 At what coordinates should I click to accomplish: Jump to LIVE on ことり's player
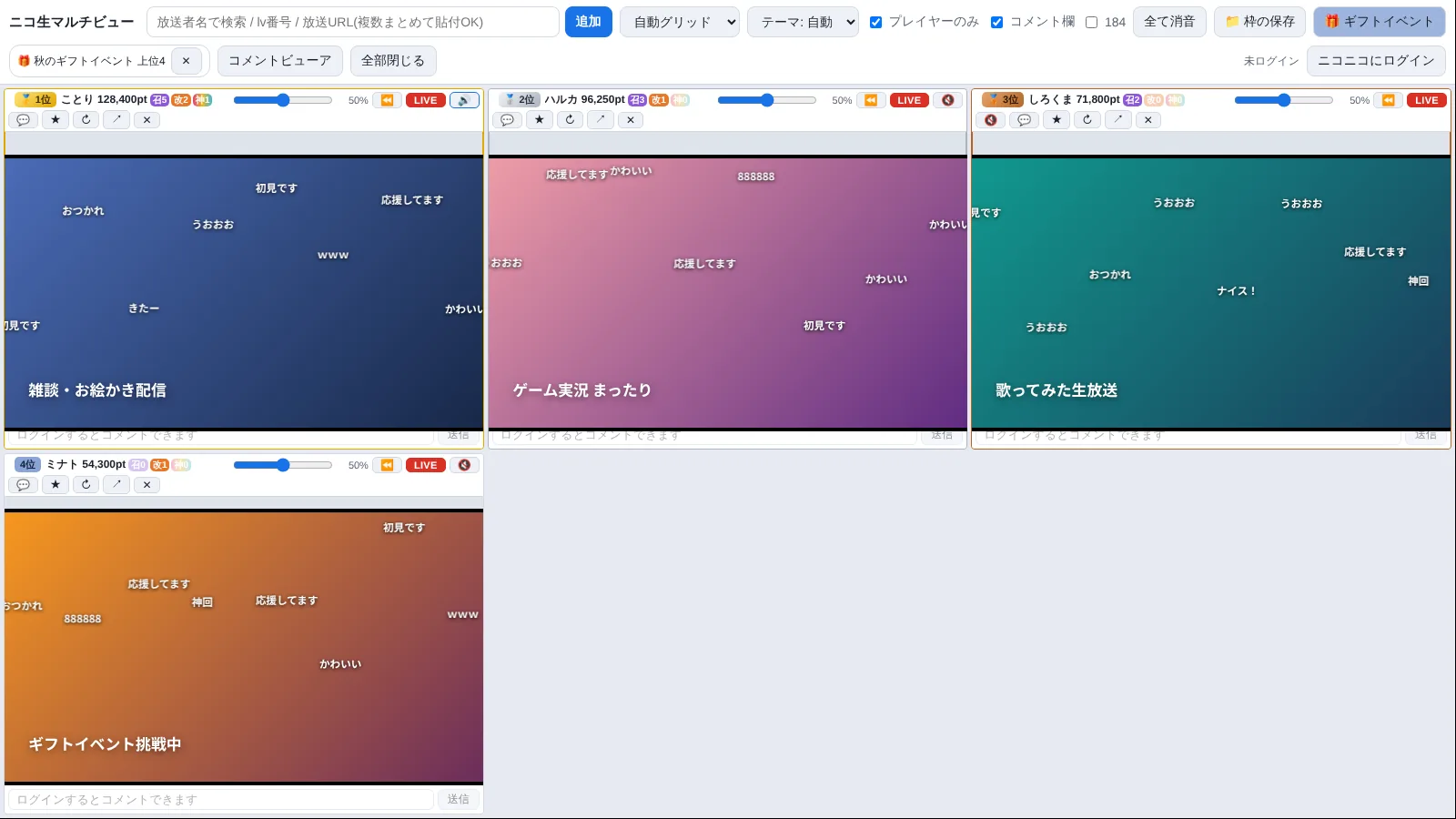pyautogui.click(x=426, y=100)
